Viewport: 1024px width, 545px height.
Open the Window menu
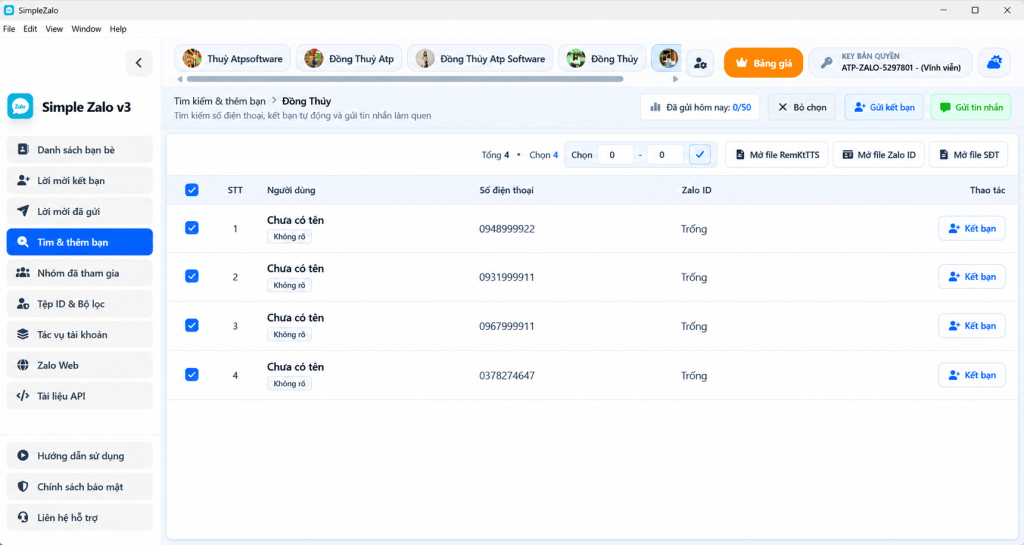(x=86, y=29)
